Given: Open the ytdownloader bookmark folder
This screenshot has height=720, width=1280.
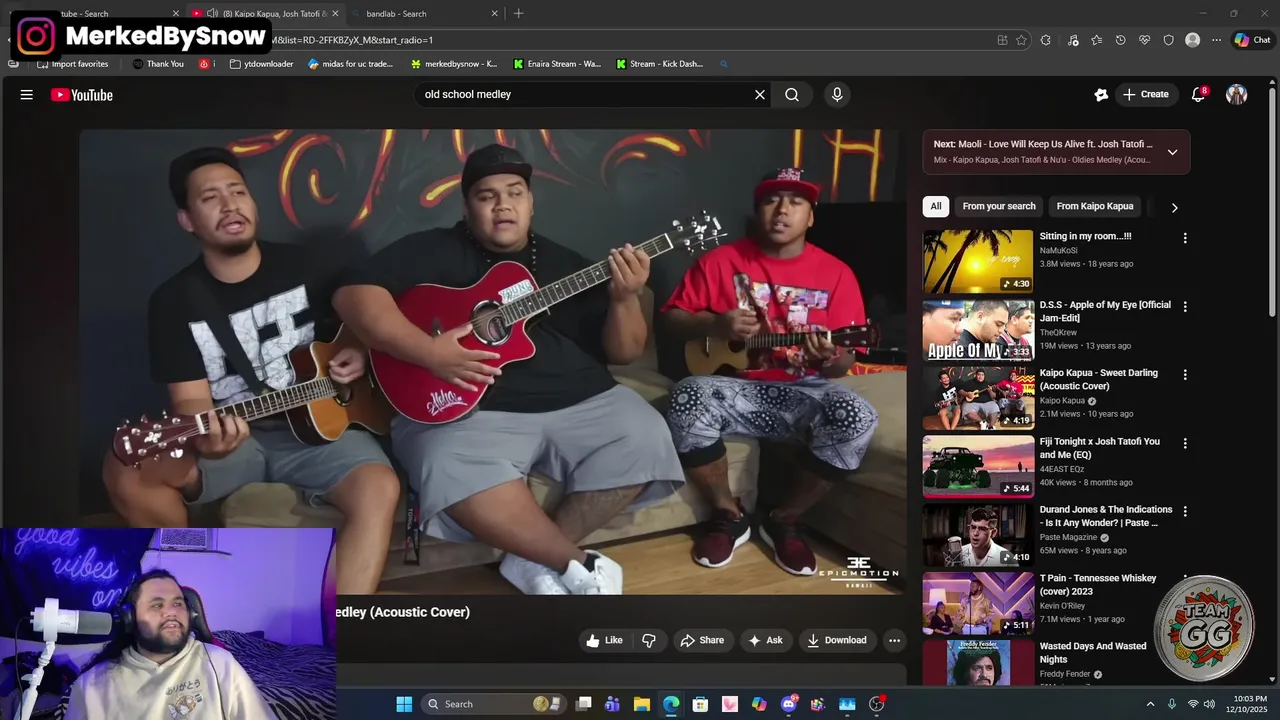Looking at the screenshot, I should 262,64.
